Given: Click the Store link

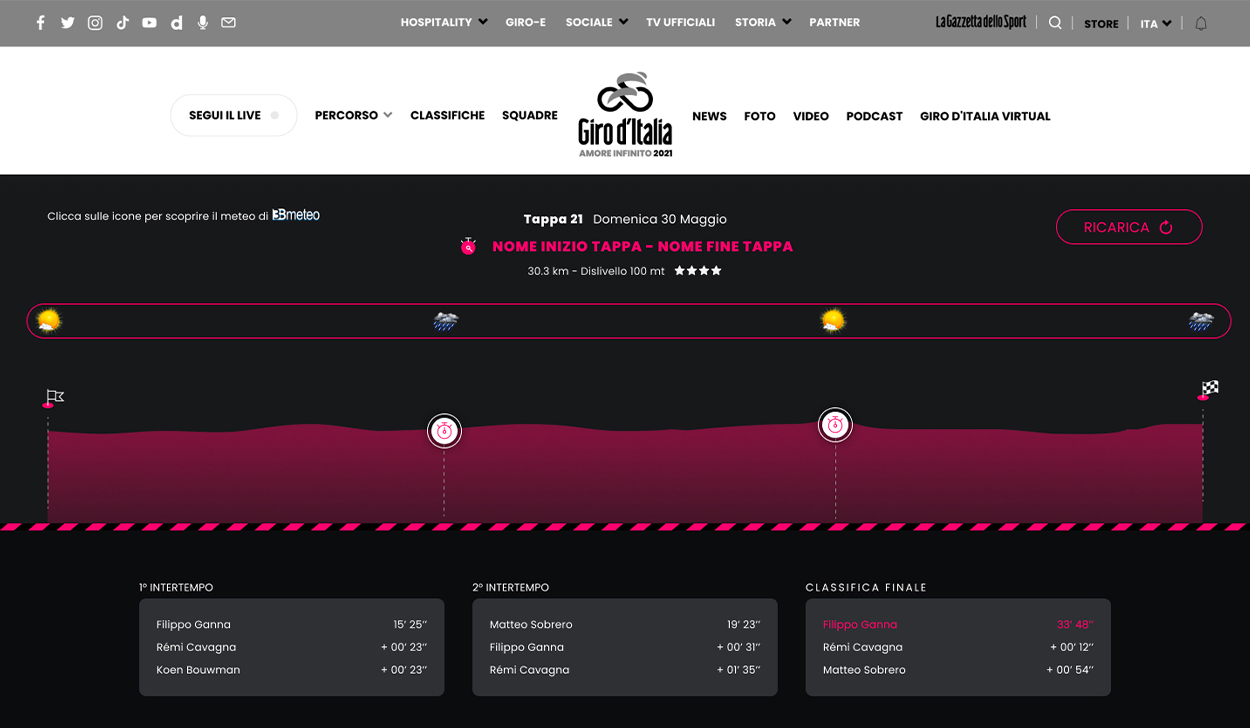Looking at the screenshot, I should pyautogui.click(x=1101, y=24).
